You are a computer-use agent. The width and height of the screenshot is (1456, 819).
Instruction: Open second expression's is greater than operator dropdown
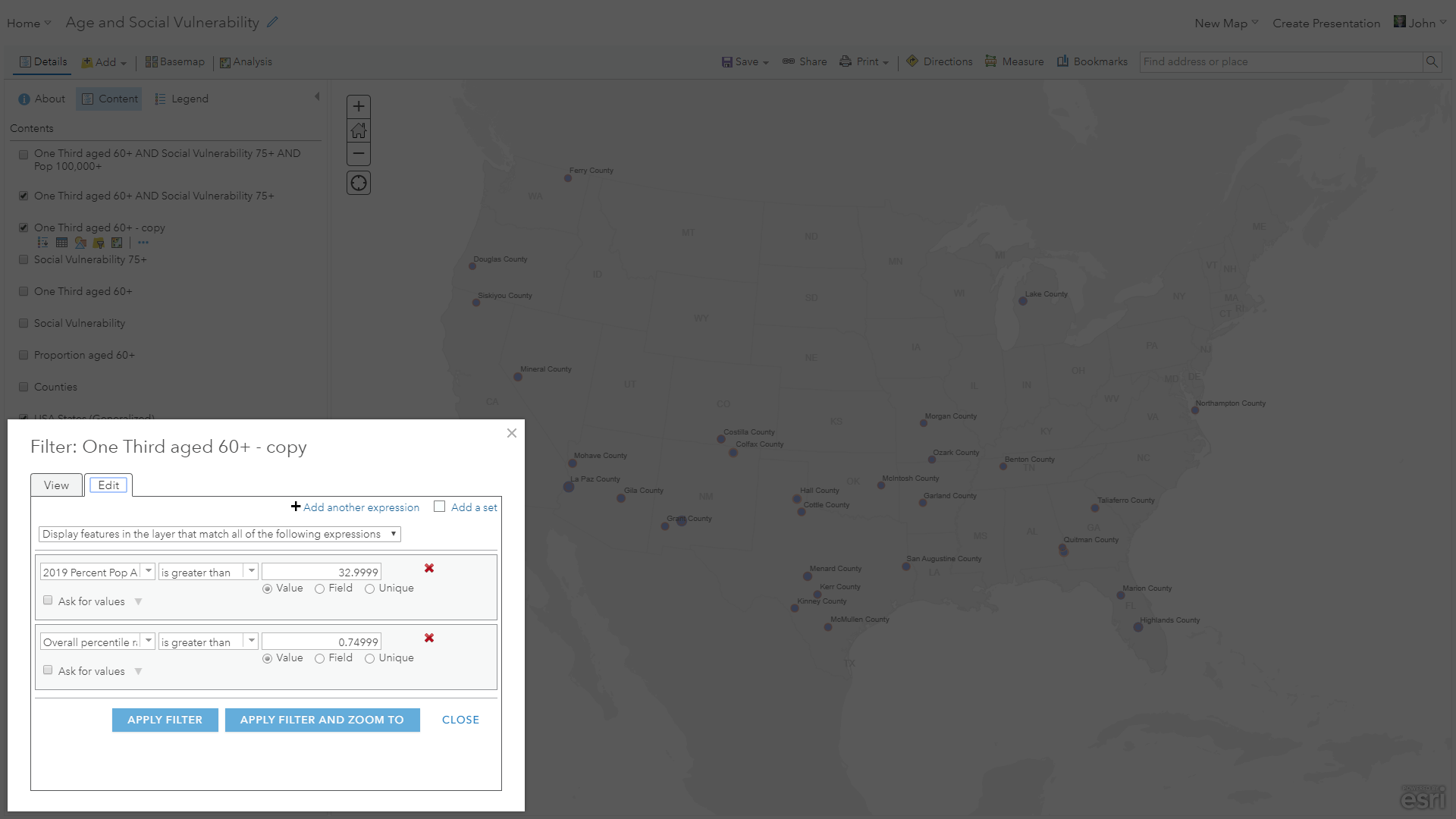251,642
